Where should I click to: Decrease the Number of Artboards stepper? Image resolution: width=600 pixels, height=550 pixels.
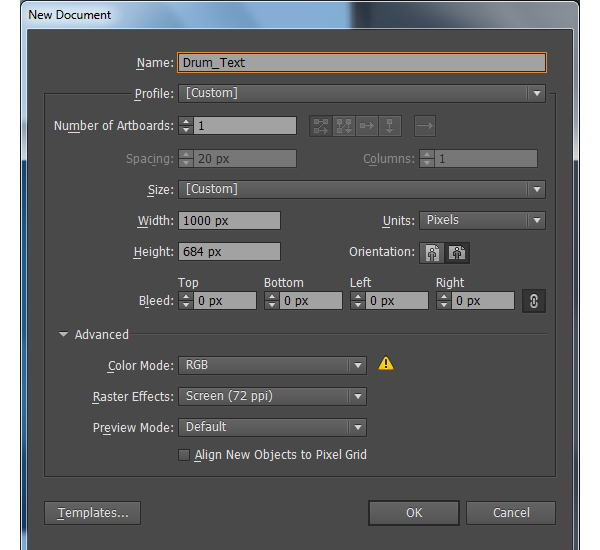coord(186,130)
